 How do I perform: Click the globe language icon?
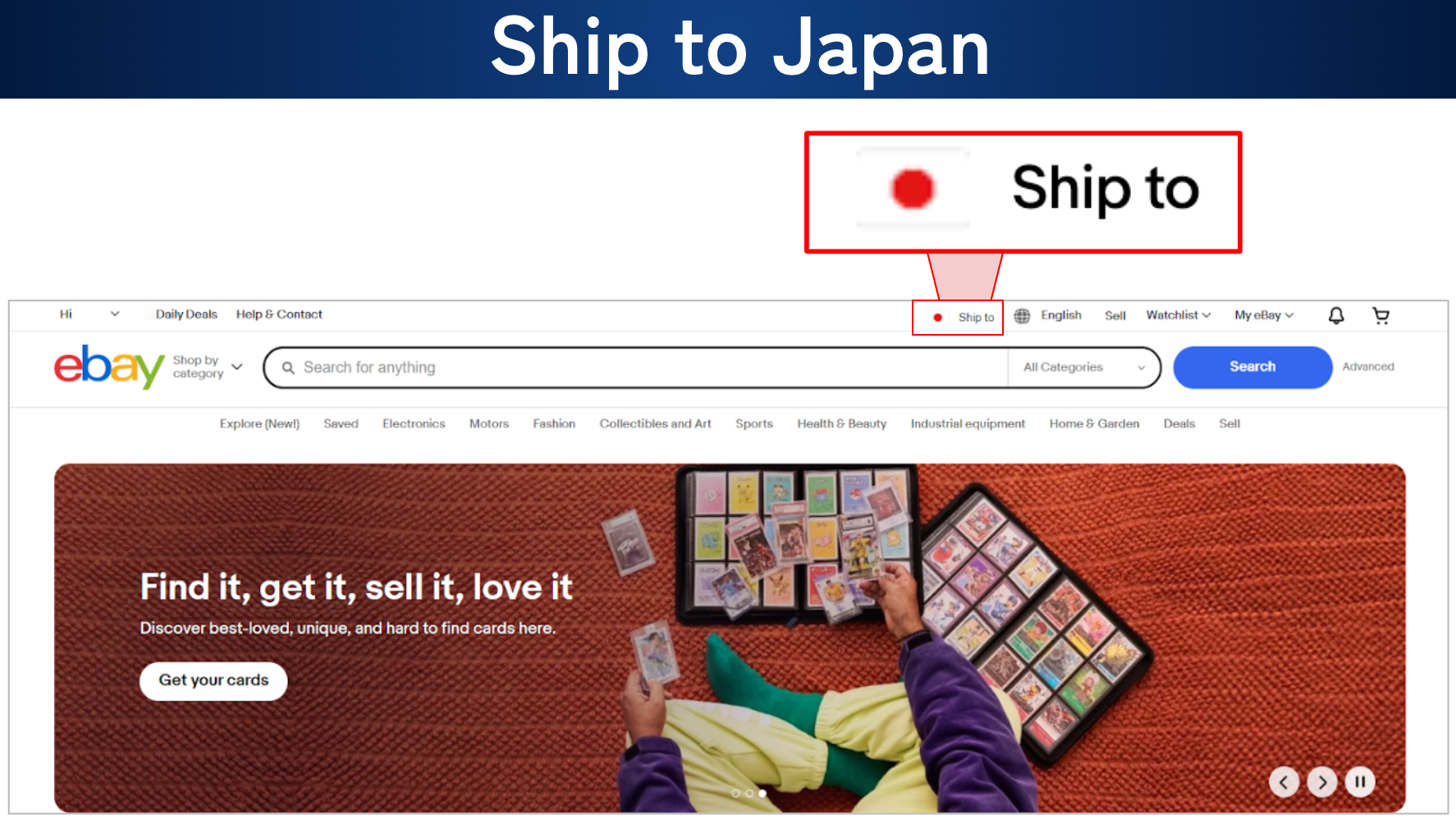(x=1022, y=316)
